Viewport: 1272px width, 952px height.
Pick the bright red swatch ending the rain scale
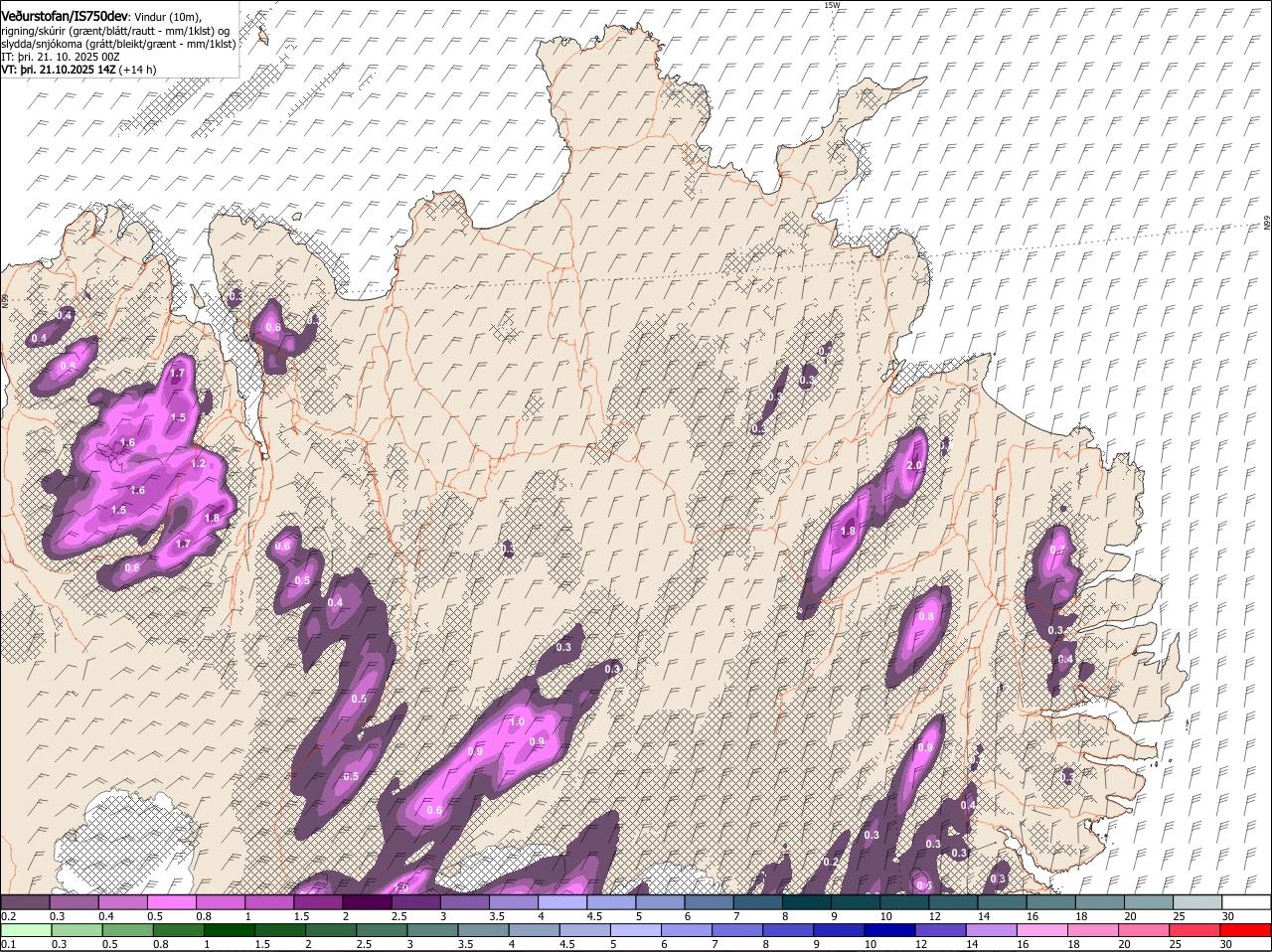coord(1246,930)
